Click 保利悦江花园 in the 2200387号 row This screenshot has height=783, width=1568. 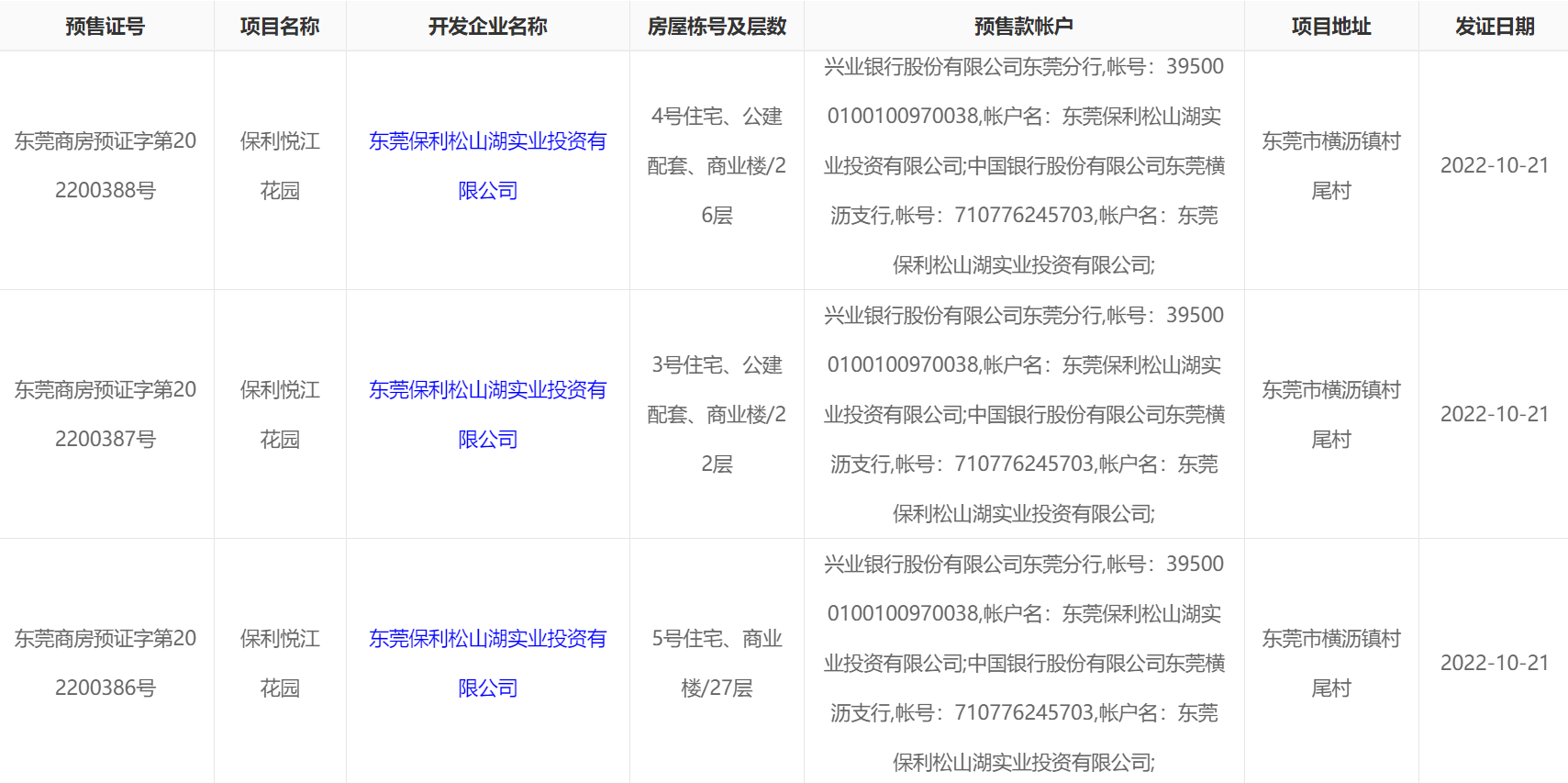coord(280,415)
